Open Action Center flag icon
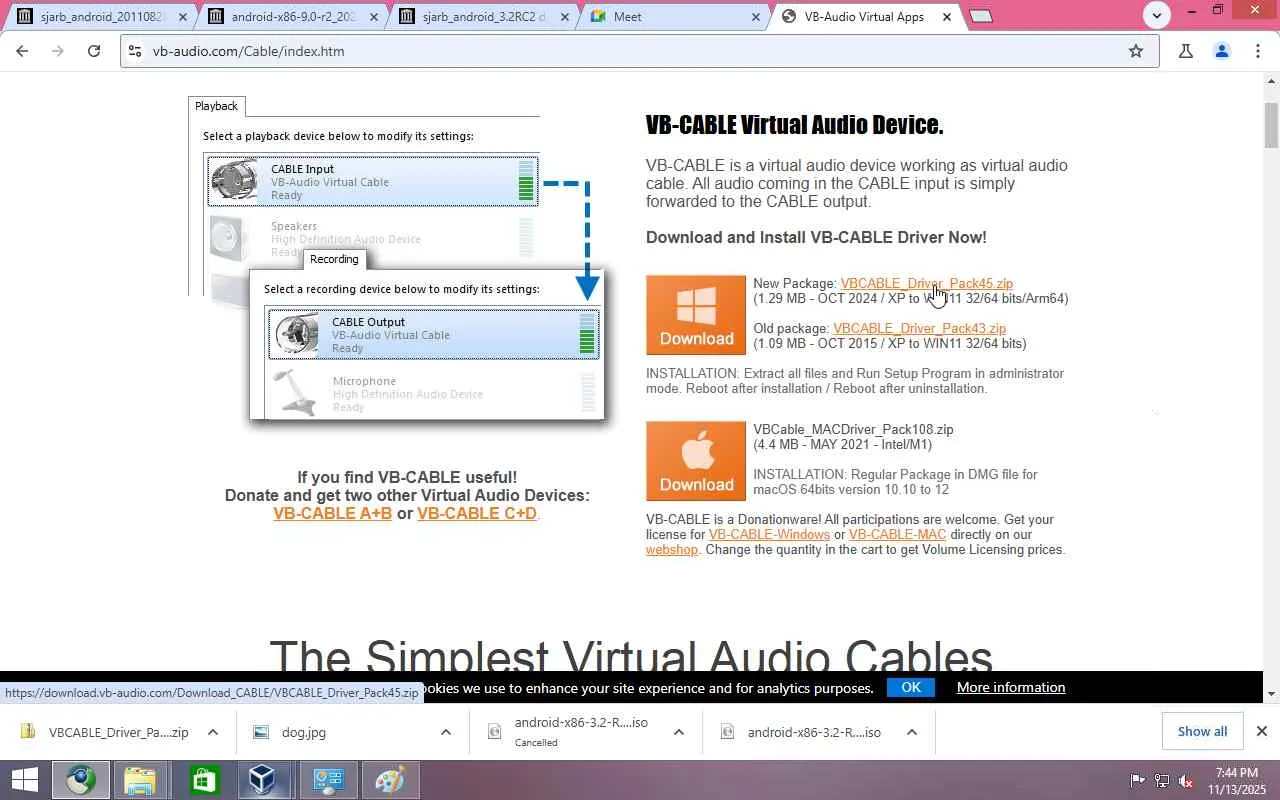This screenshot has height=800, width=1280. click(1138, 780)
